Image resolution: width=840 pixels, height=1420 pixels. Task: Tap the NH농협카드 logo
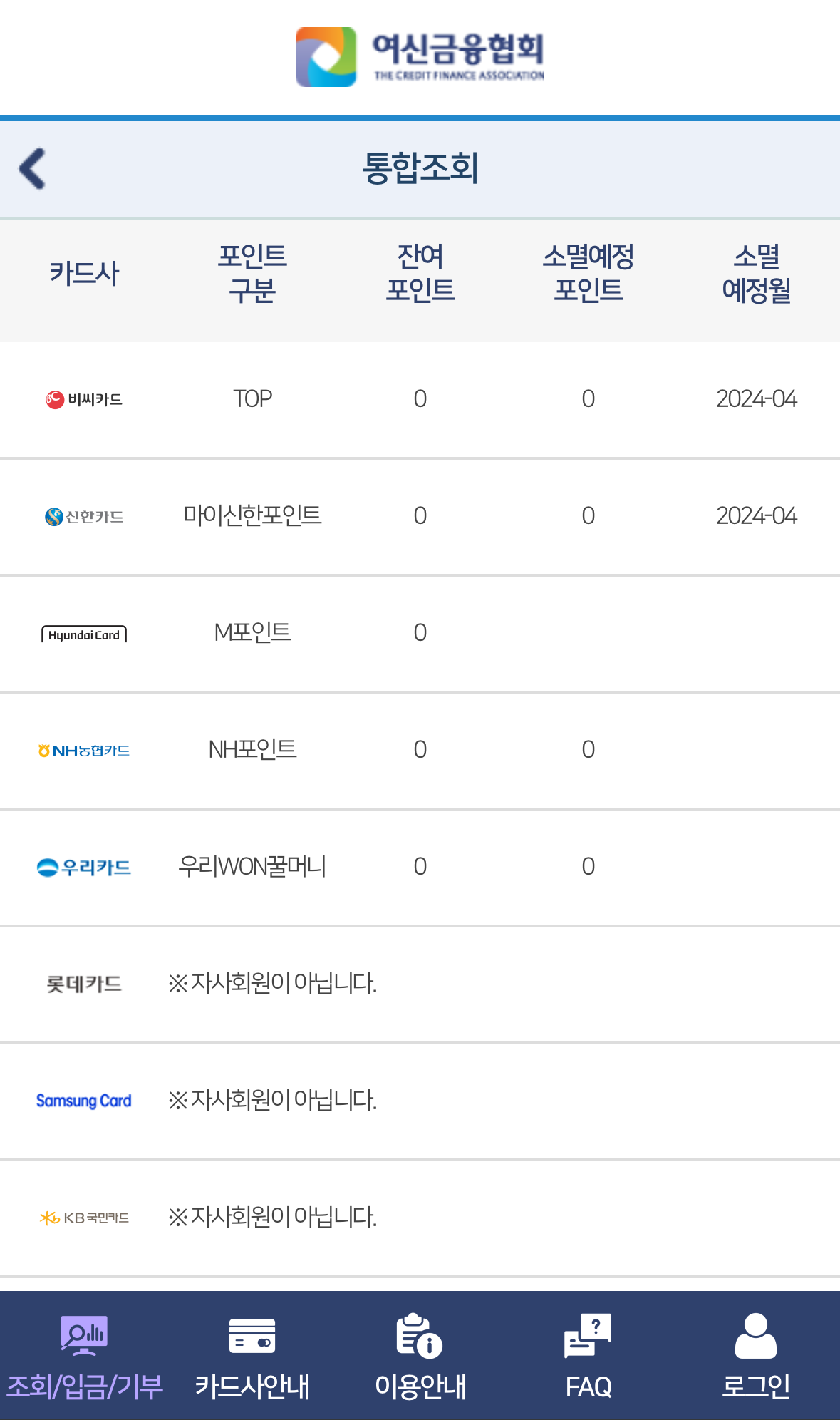(x=84, y=750)
